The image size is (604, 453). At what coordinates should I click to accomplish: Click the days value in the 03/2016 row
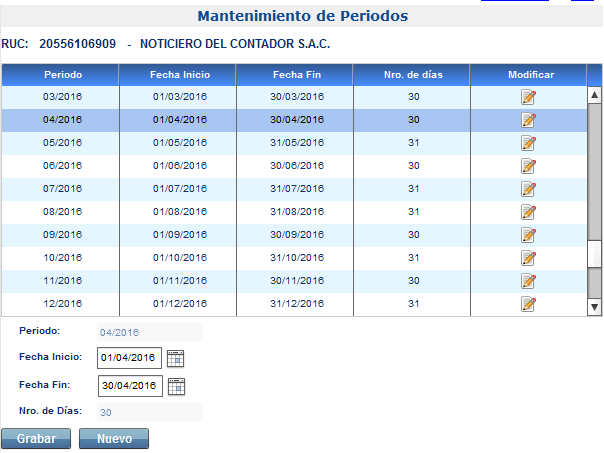click(414, 97)
